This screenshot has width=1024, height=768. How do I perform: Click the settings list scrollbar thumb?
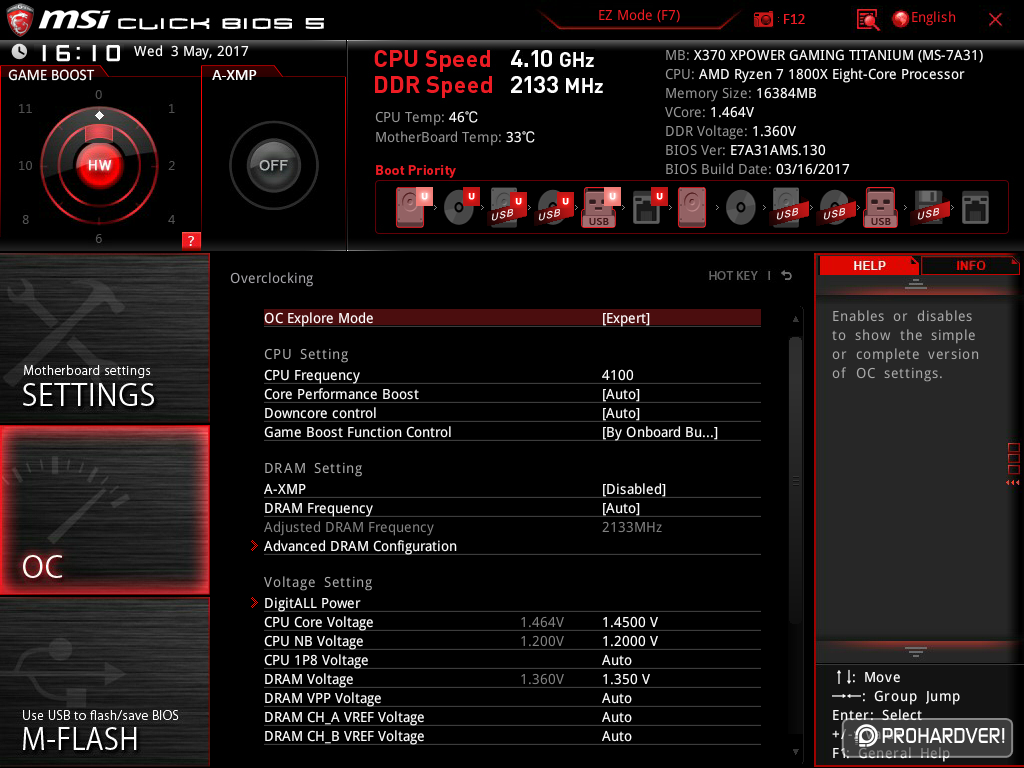pyautogui.click(x=795, y=480)
